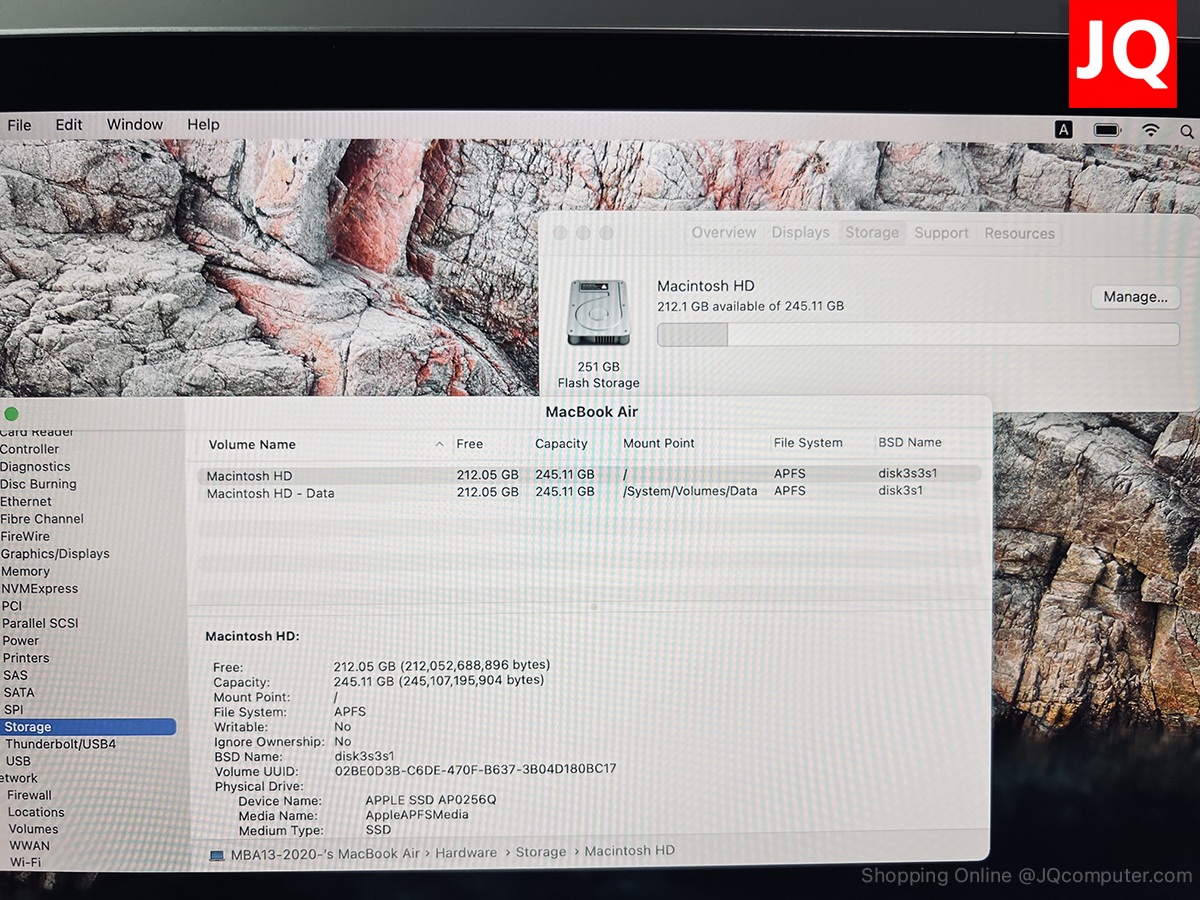The height and width of the screenshot is (900, 1200).
Task: Click the storage usage bar
Action: [918, 334]
